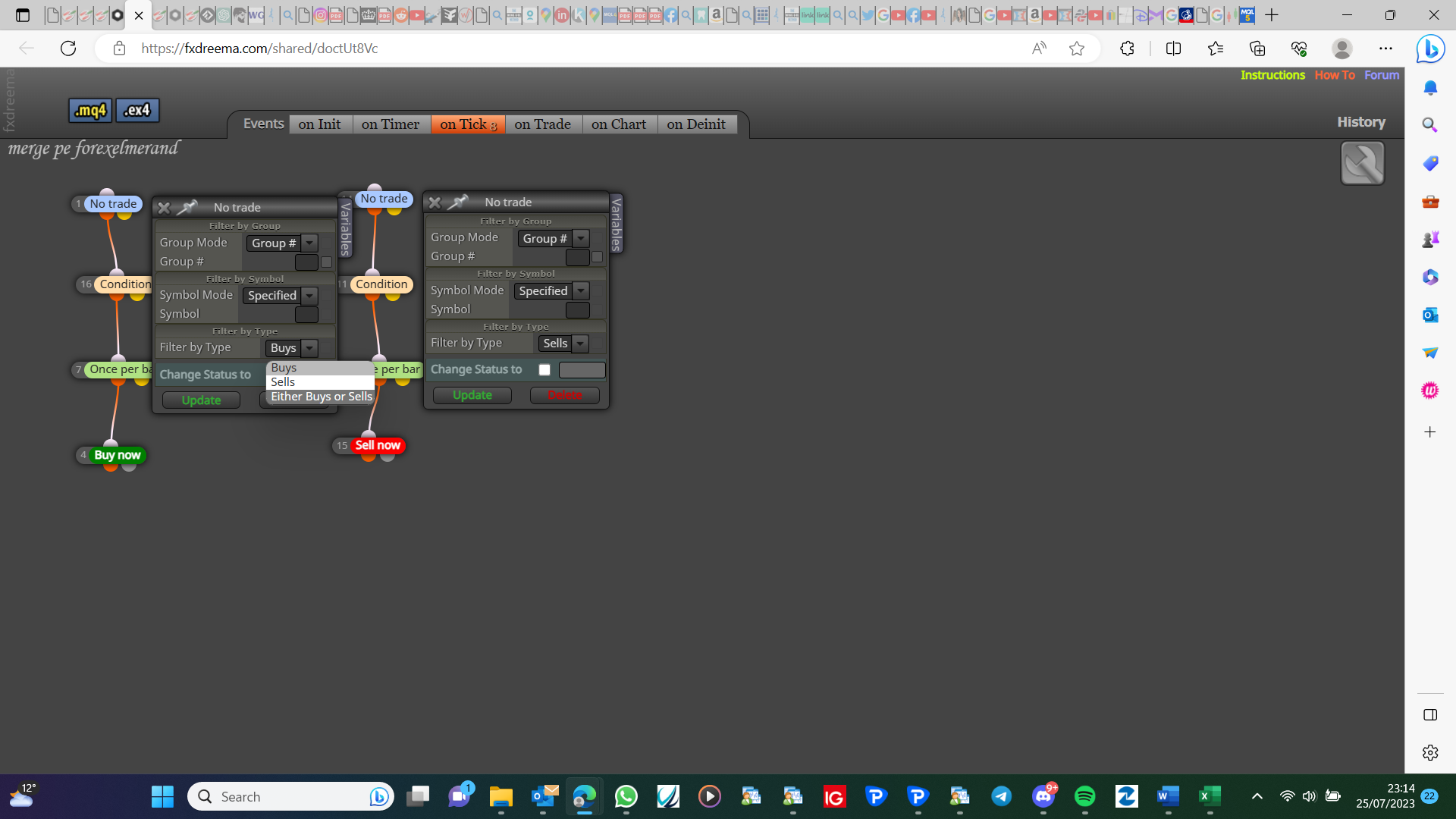Switch to the on Deinit tab
Image resolution: width=1456 pixels, height=819 pixels.
(x=696, y=124)
